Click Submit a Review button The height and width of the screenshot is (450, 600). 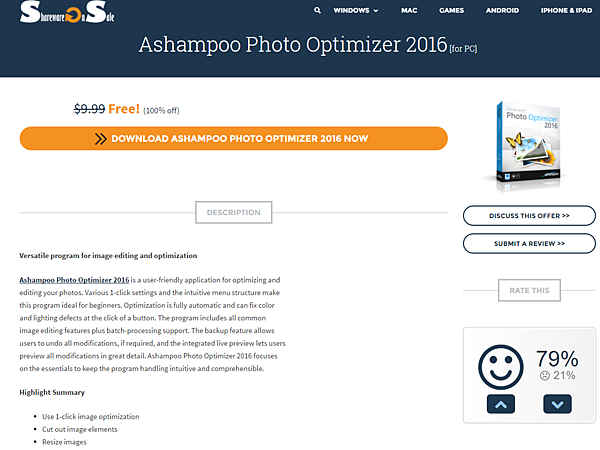(x=529, y=244)
